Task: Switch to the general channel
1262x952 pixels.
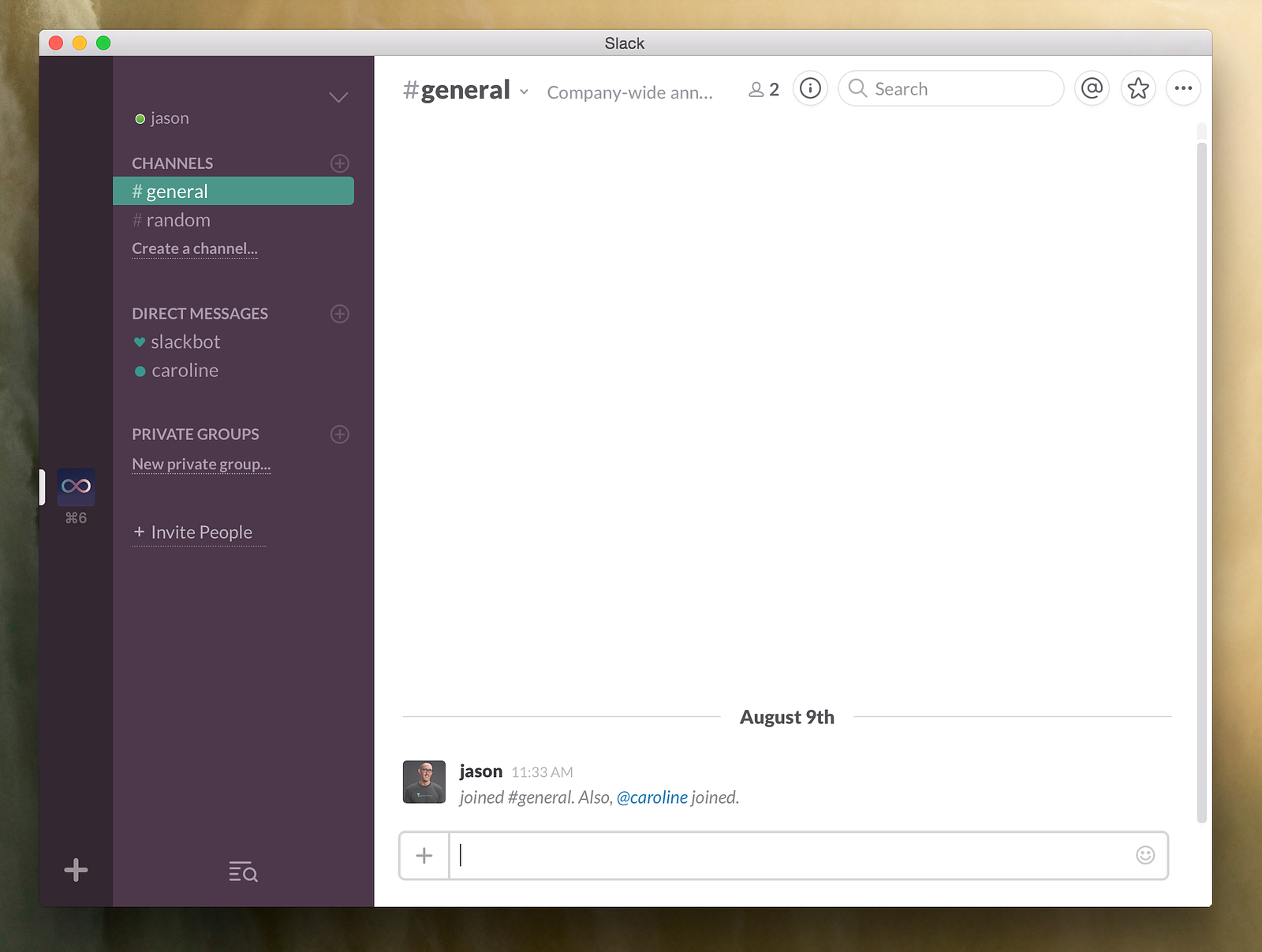Action: (x=233, y=192)
